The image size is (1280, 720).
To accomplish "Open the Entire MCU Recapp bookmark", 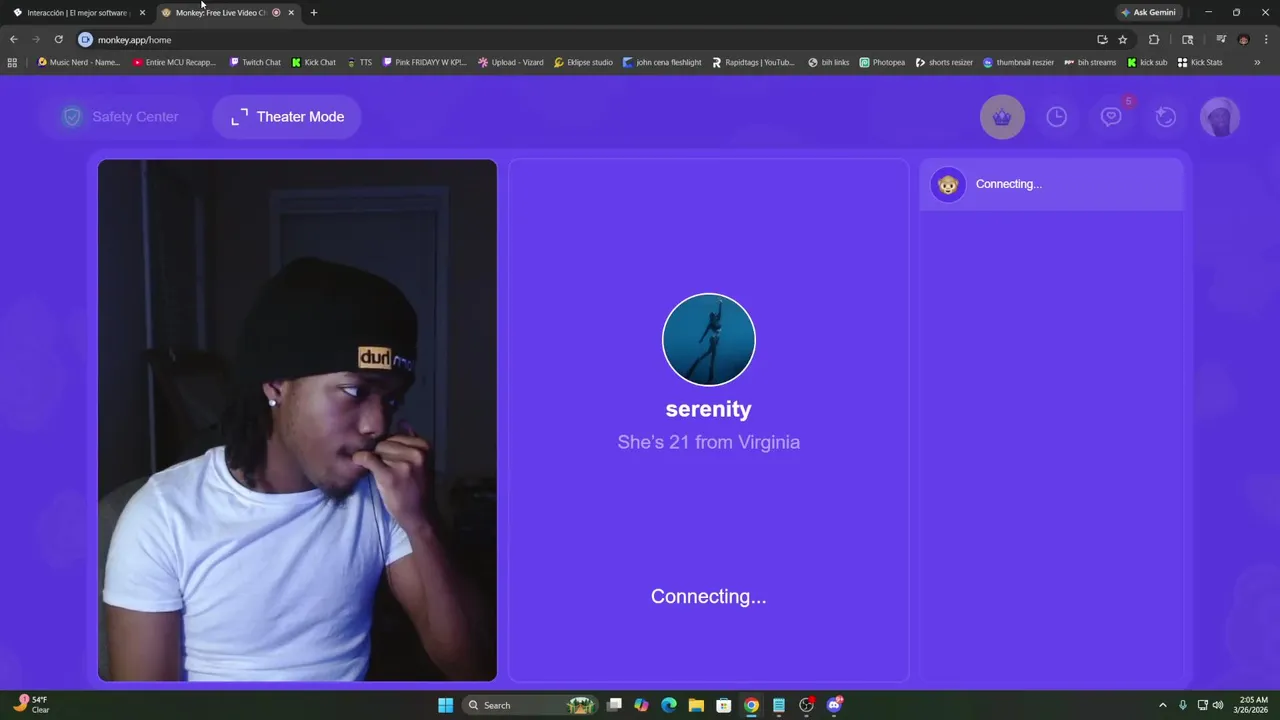I will [174, 62].
